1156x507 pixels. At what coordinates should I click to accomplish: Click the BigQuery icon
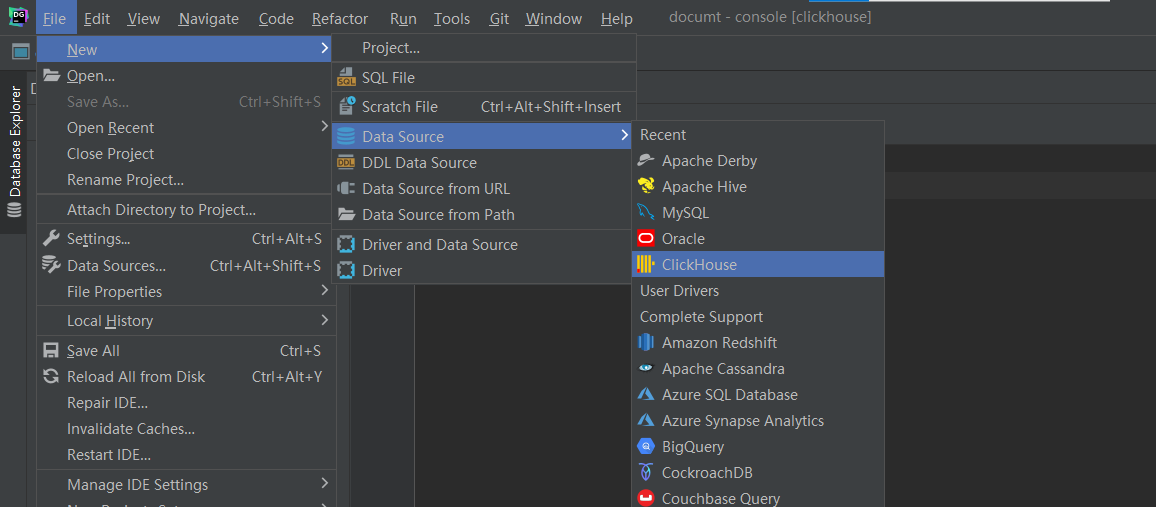[647, 447]
